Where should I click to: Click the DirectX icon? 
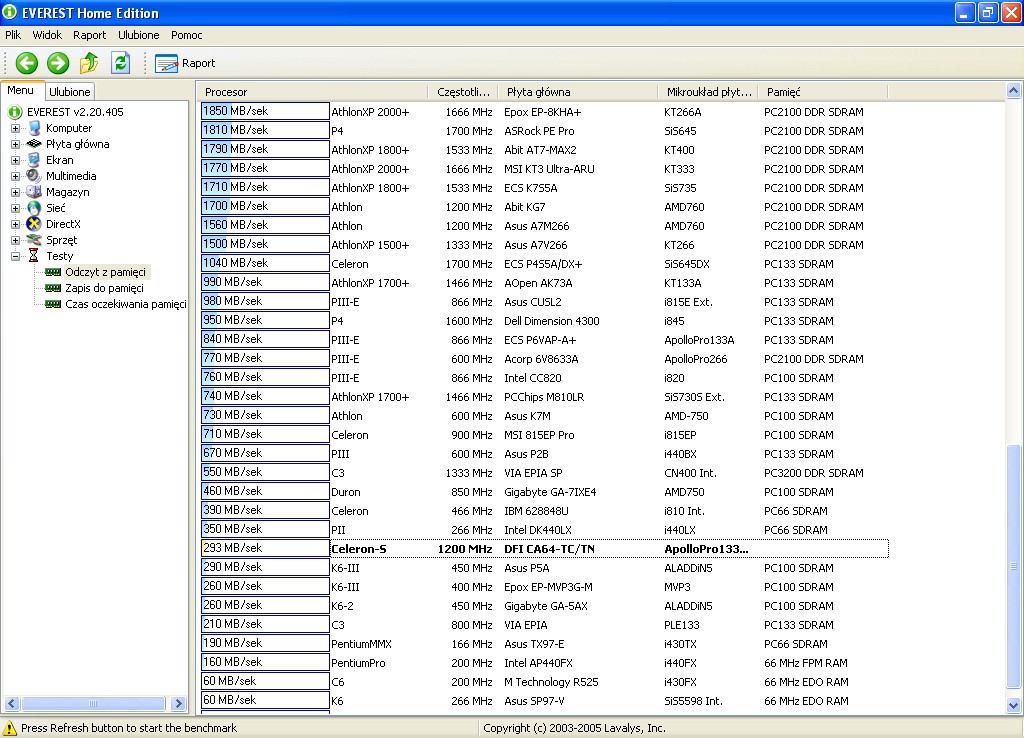(34, 224)
